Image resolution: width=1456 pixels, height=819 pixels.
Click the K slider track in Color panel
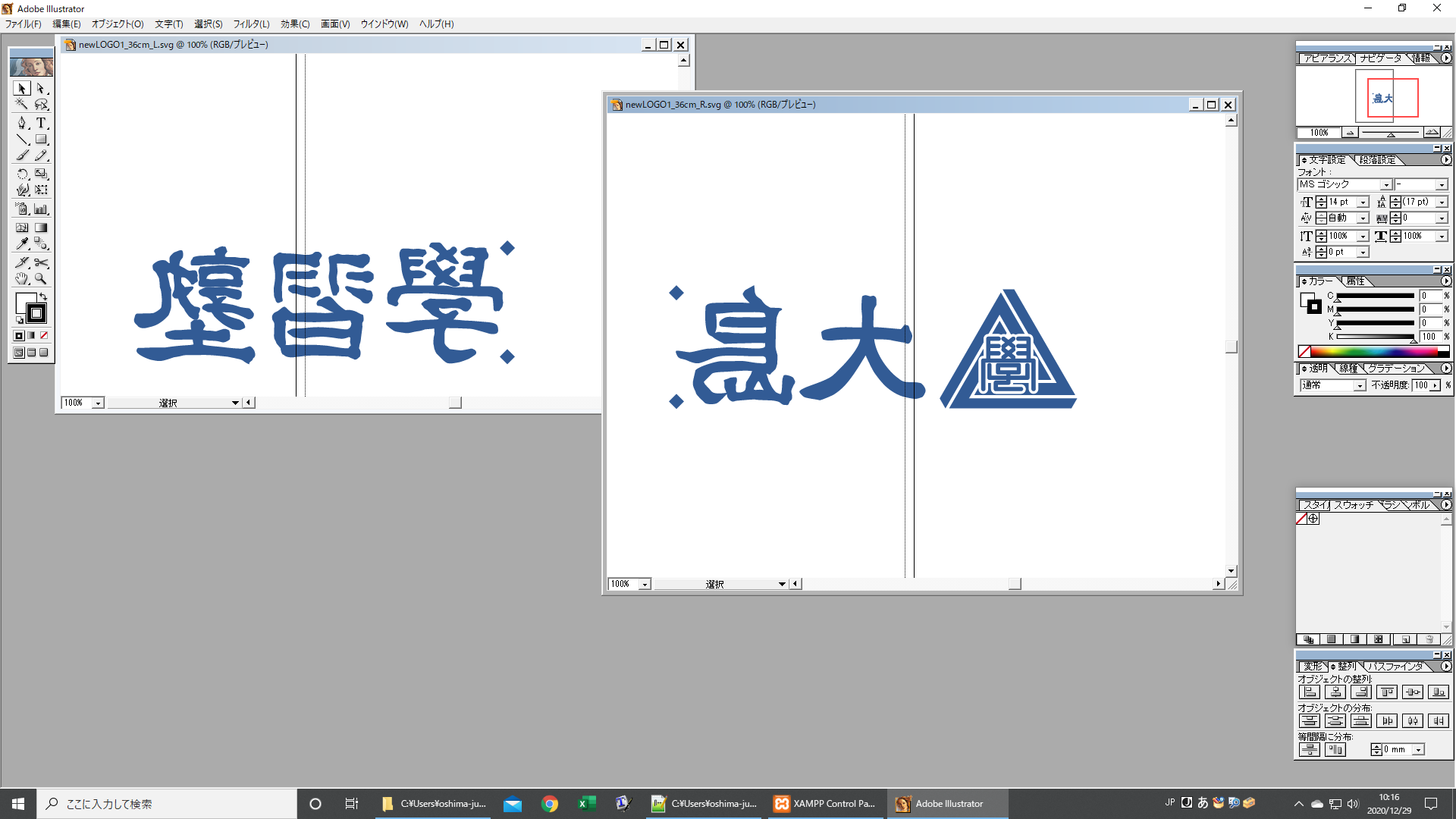(1375, 337)
